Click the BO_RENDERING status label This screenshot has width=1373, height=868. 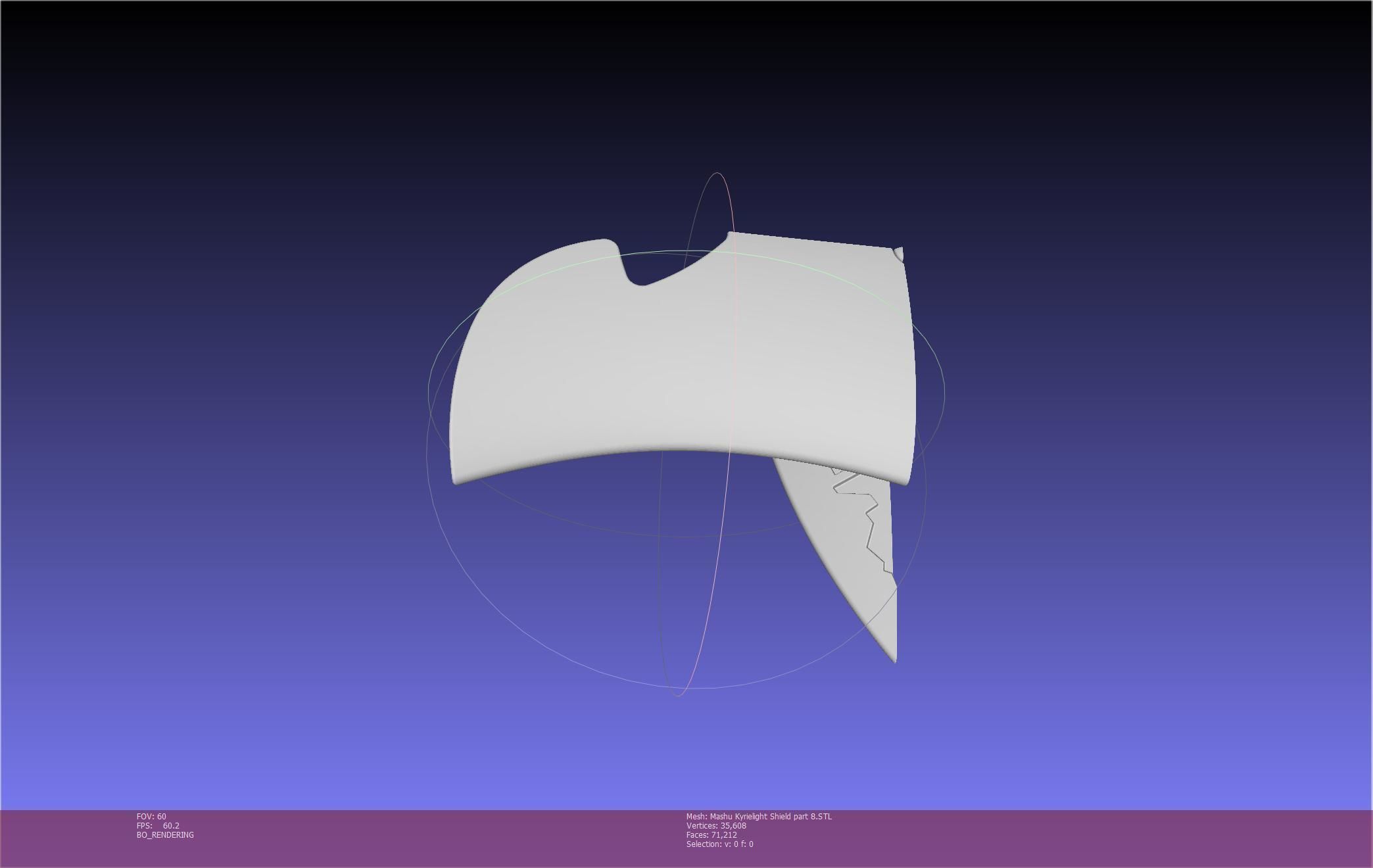165,835
